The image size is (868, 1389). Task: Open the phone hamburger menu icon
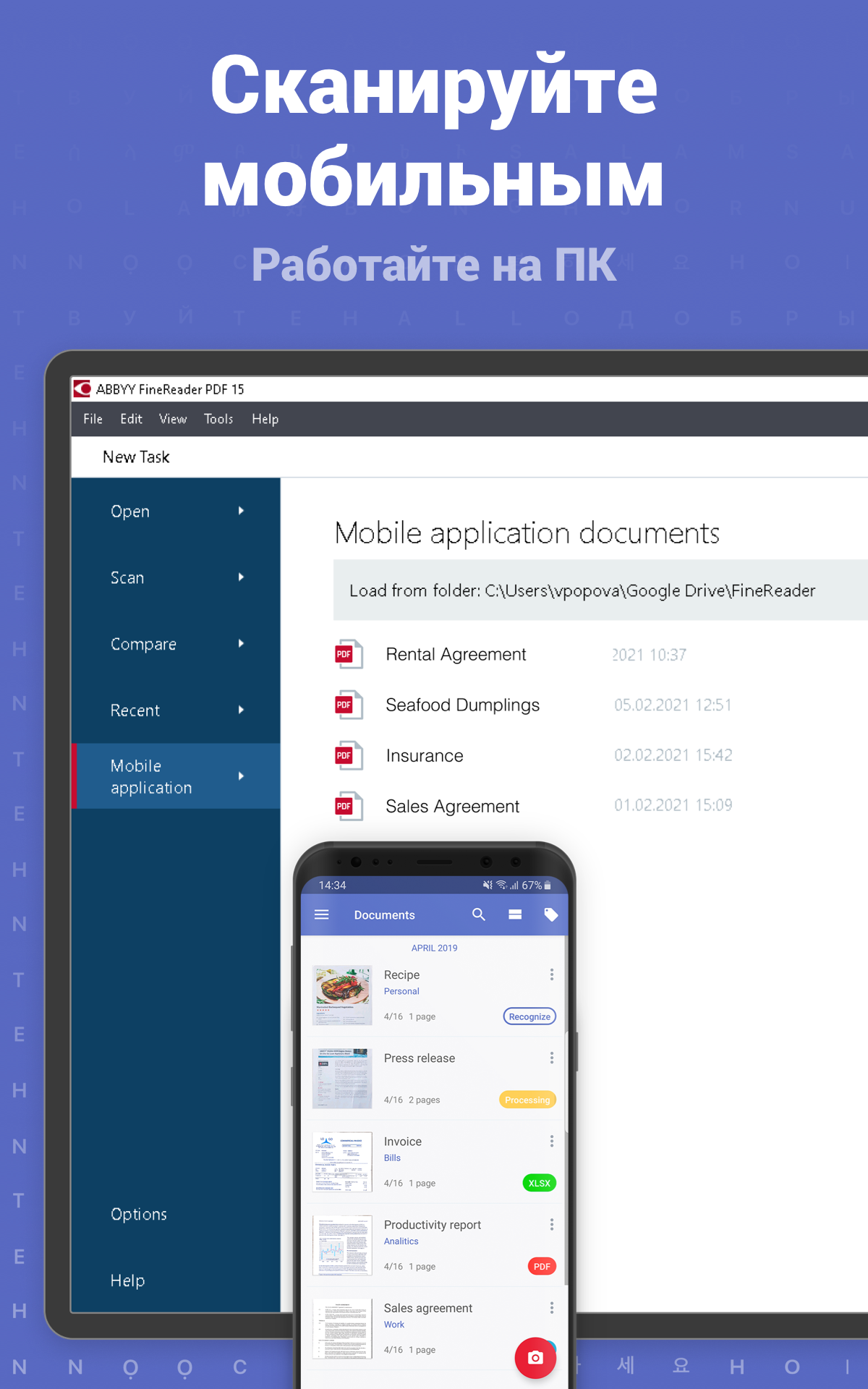coord(322,914)
